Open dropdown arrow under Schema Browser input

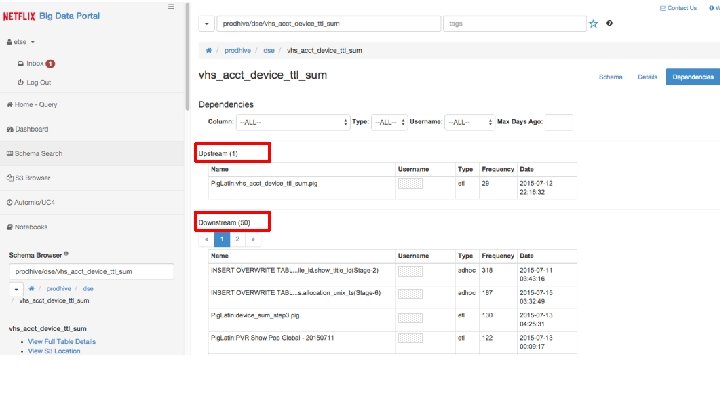(x=16, y=289)
